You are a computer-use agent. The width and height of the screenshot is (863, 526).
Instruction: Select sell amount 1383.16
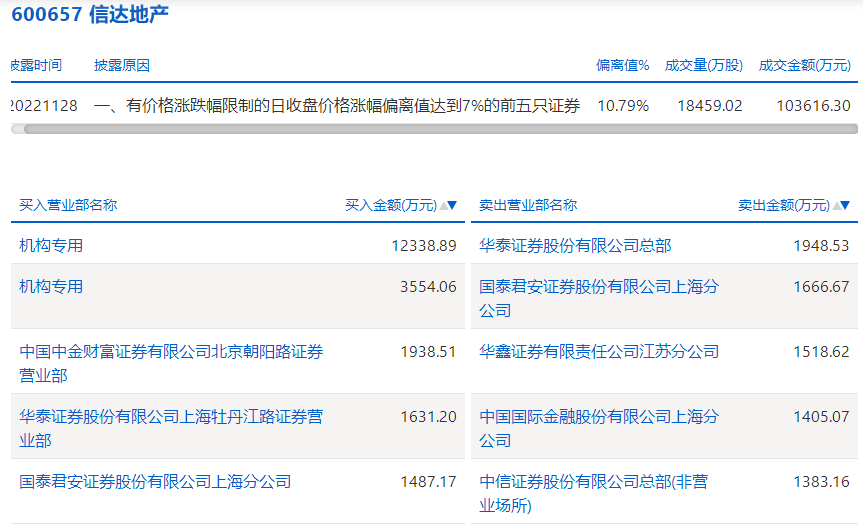click(821, 482)
